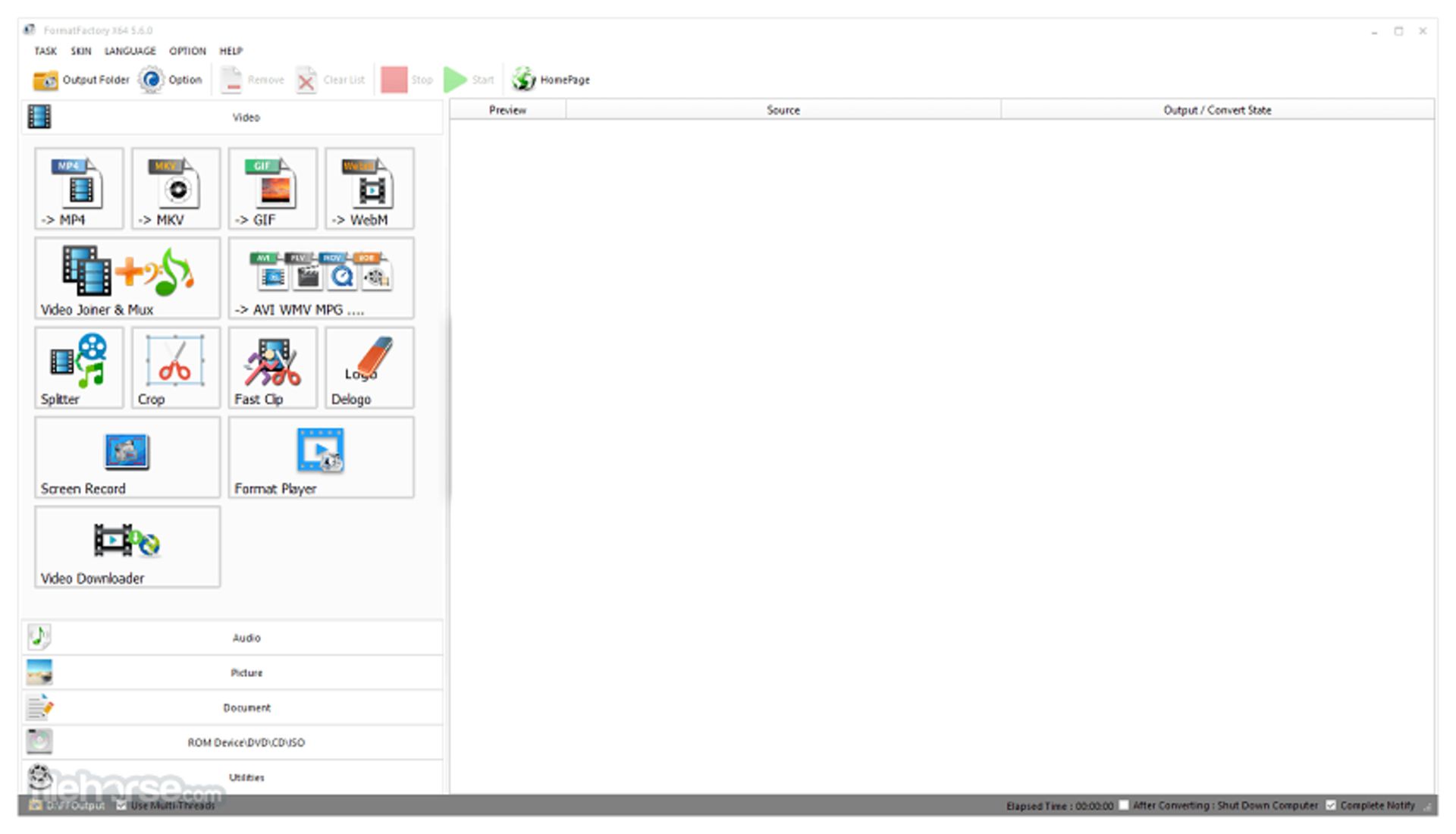Open the LANGUAGE menu
This screenshot has width=1456, height=834.
click(130, 51)
